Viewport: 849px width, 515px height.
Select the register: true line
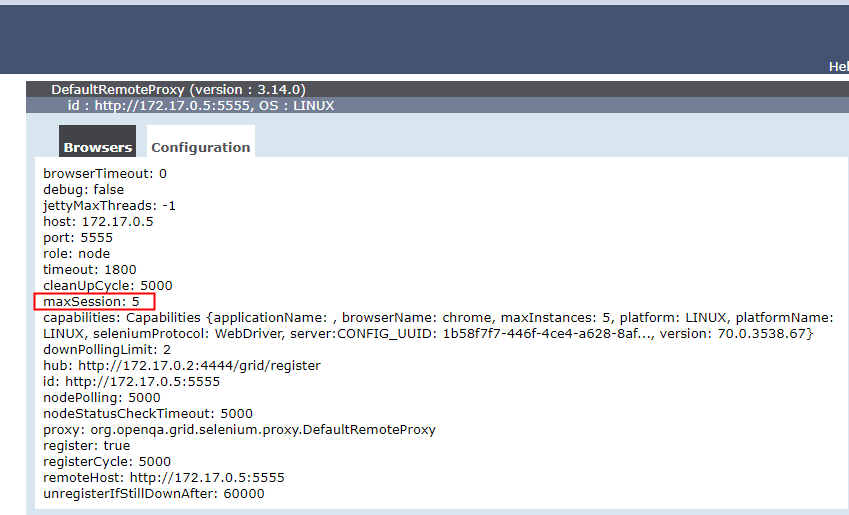(x=87, y=446)
